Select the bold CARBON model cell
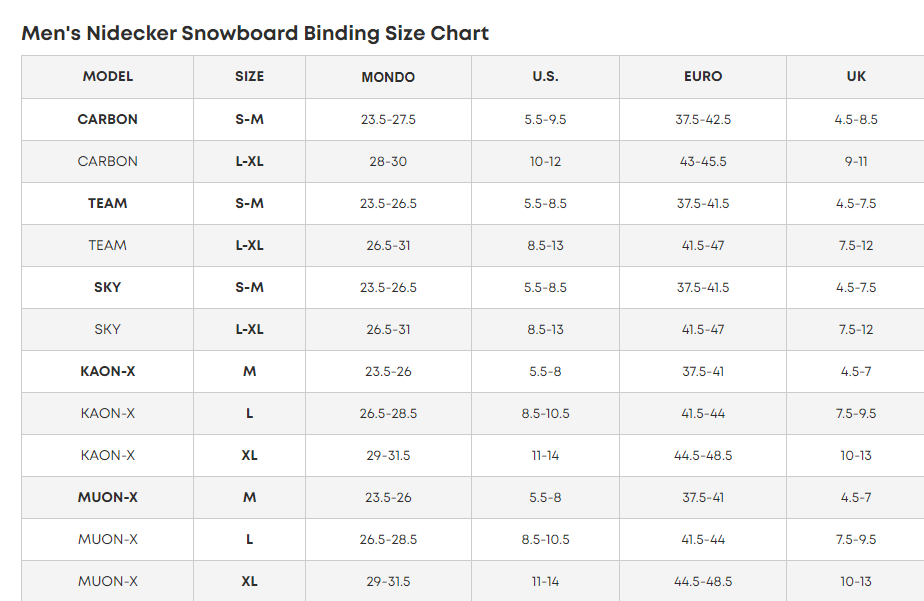924x601 pixels. pos(108,119)
